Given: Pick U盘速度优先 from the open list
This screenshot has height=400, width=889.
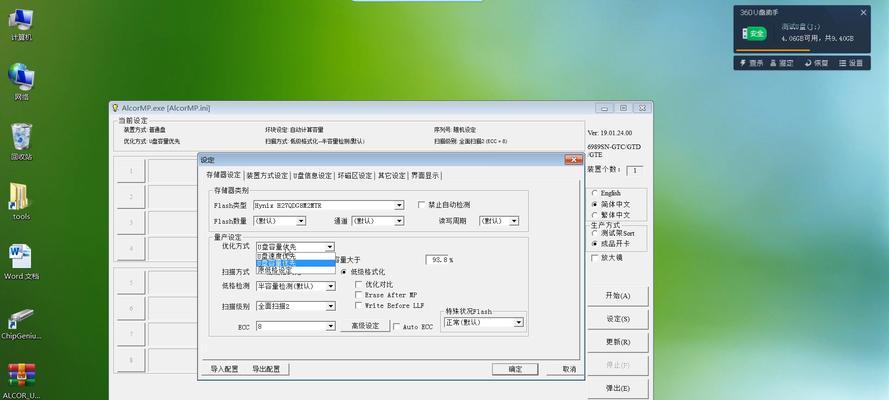Looking at the screenshot, I should pyautogui.click(x=295, y=256).
